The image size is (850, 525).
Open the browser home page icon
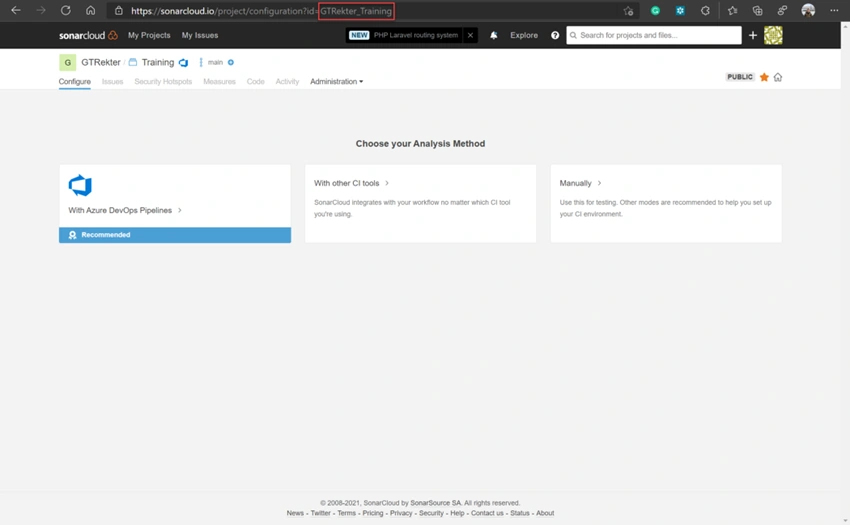91,10
